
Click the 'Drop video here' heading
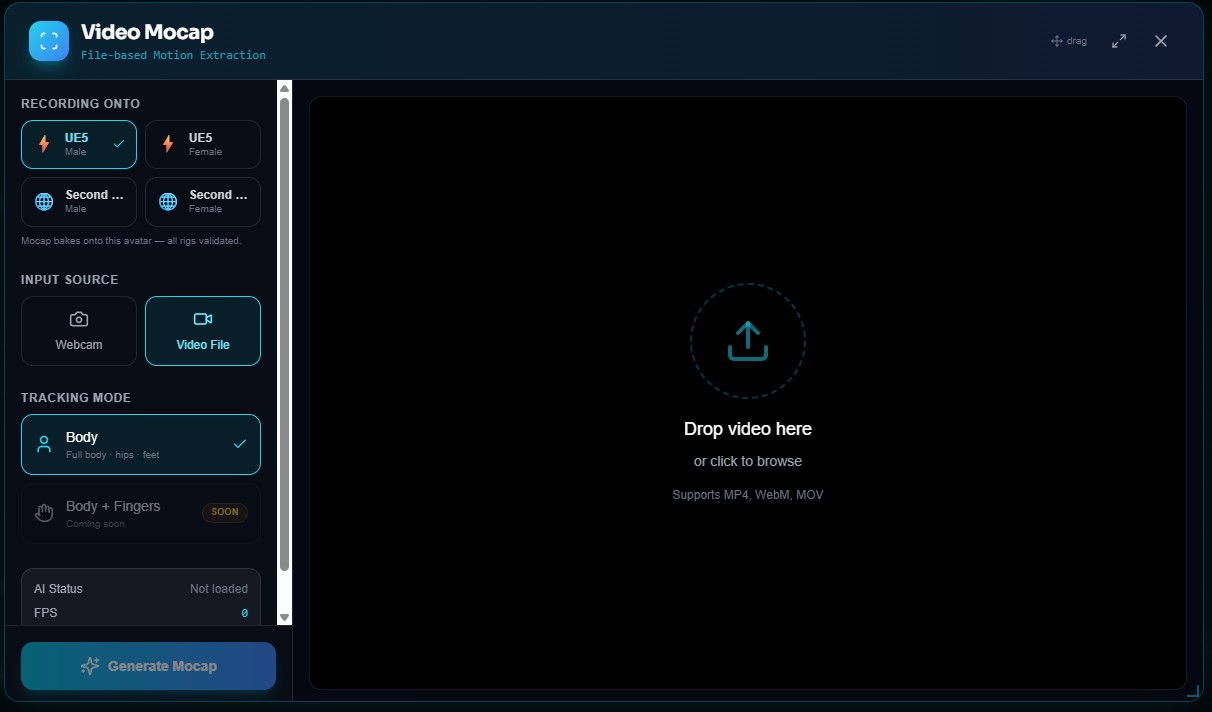[748, 429]
